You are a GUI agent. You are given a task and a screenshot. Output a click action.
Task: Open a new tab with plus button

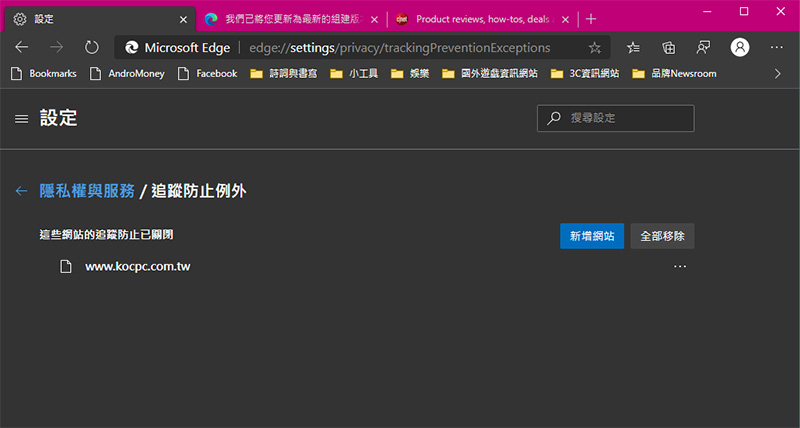tap(591, 19)
